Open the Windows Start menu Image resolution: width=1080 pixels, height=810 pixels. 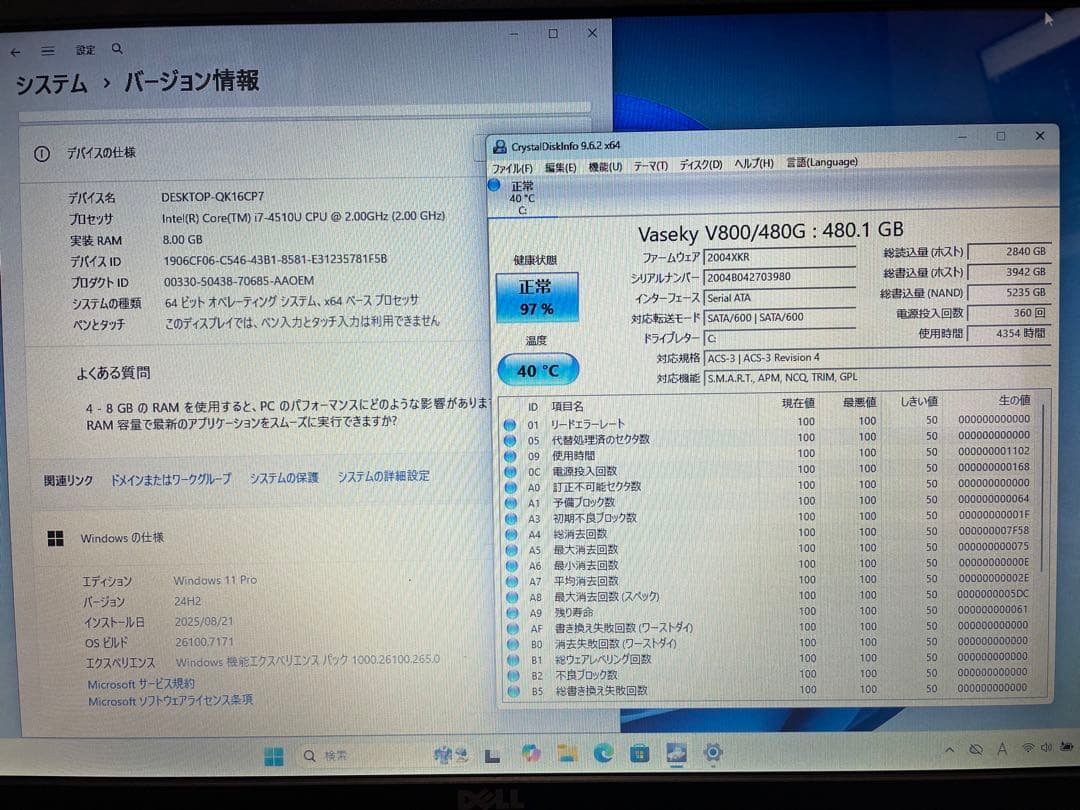[273, 756]
